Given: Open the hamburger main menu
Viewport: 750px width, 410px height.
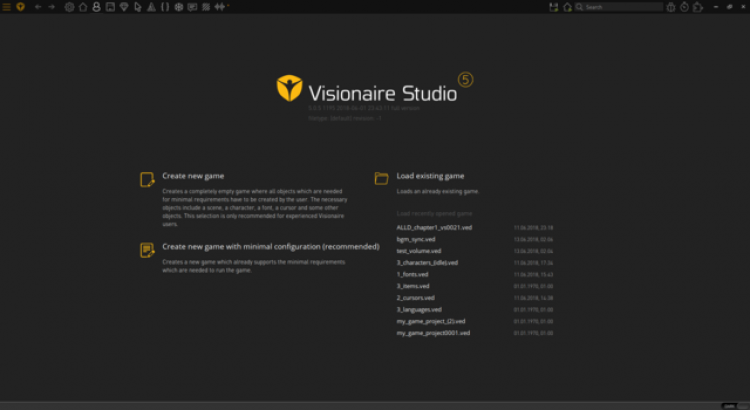Looking at the screenshot, I should [7, 7].
